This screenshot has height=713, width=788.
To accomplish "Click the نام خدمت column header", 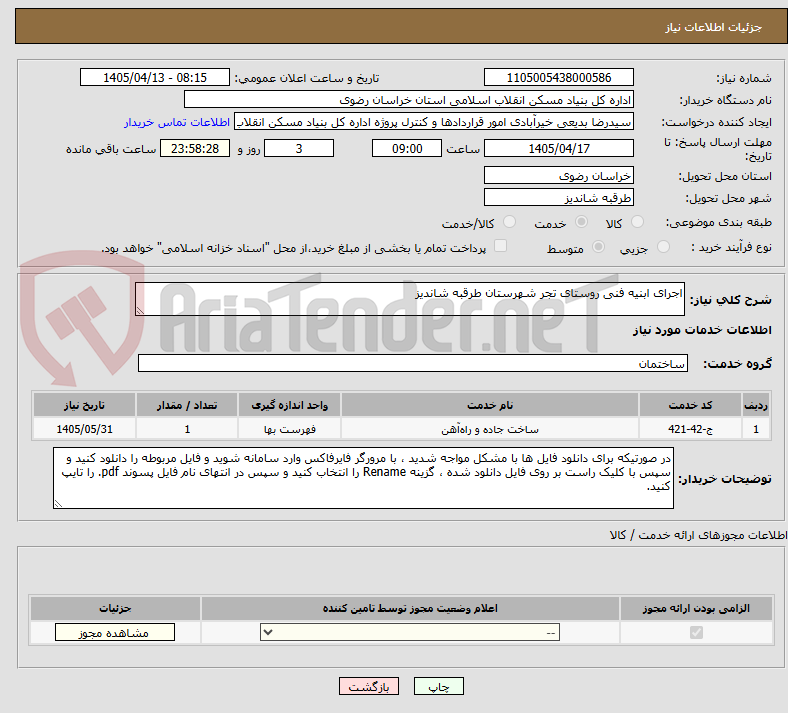I will [490, 405].
